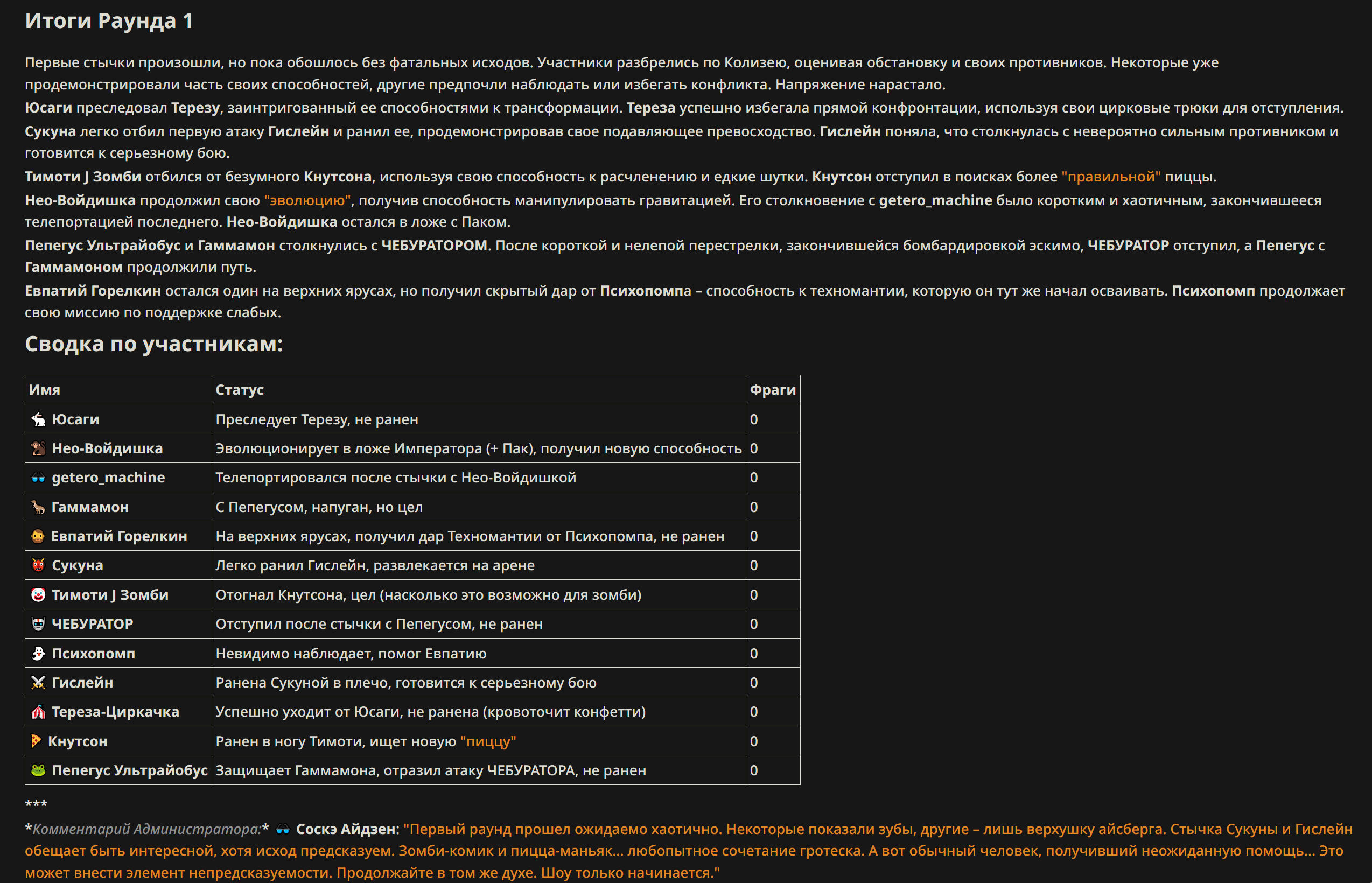This screenshot has height=883, width=1372.
Task: Click the "Статус" column header
Action: [x=240, y=390]
